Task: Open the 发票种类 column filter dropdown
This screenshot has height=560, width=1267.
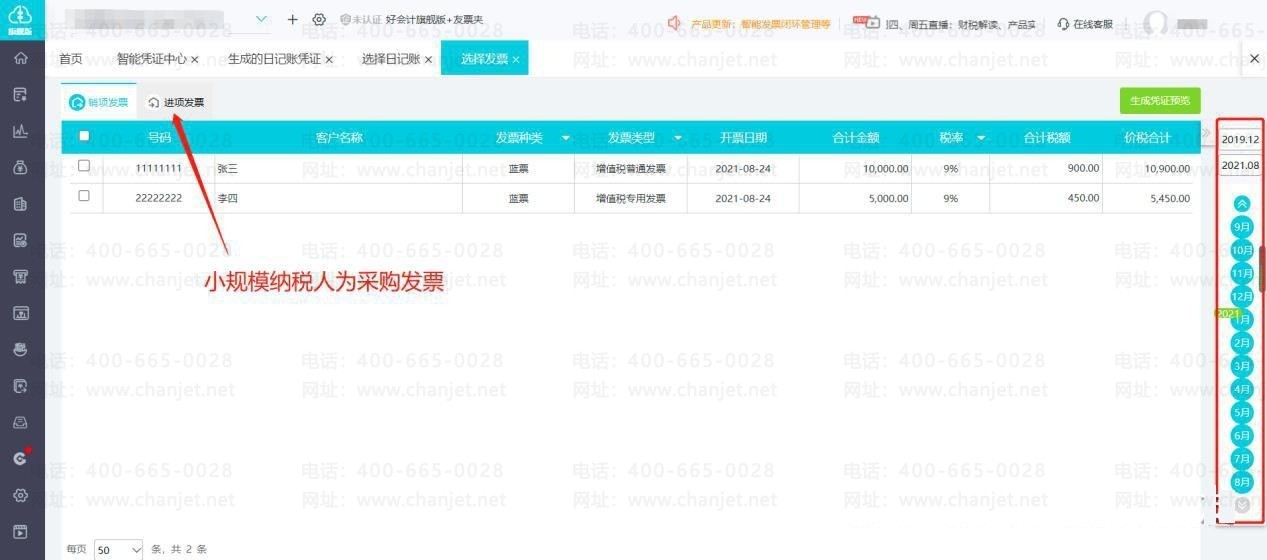Action: point(566,138)
